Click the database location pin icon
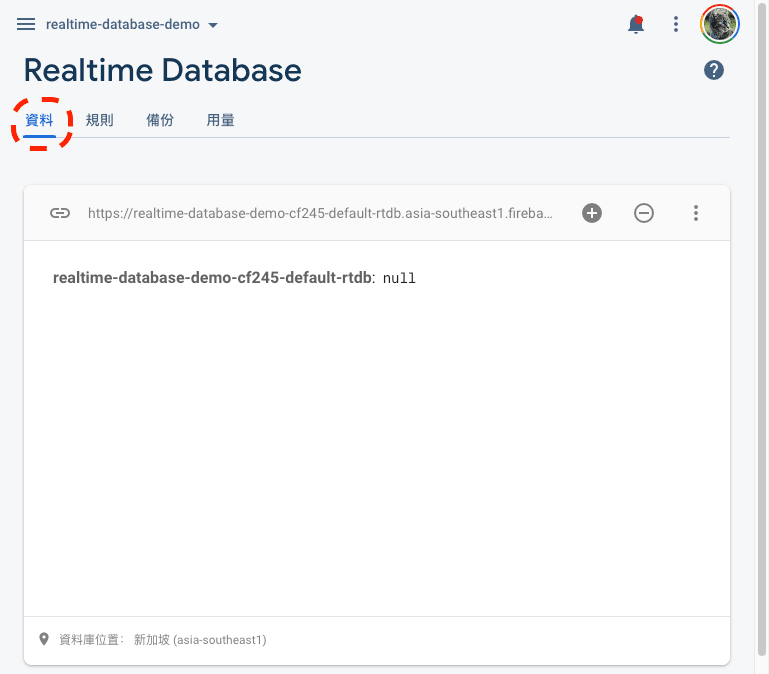This screenshot has width=769, height=674. (44, 639)
